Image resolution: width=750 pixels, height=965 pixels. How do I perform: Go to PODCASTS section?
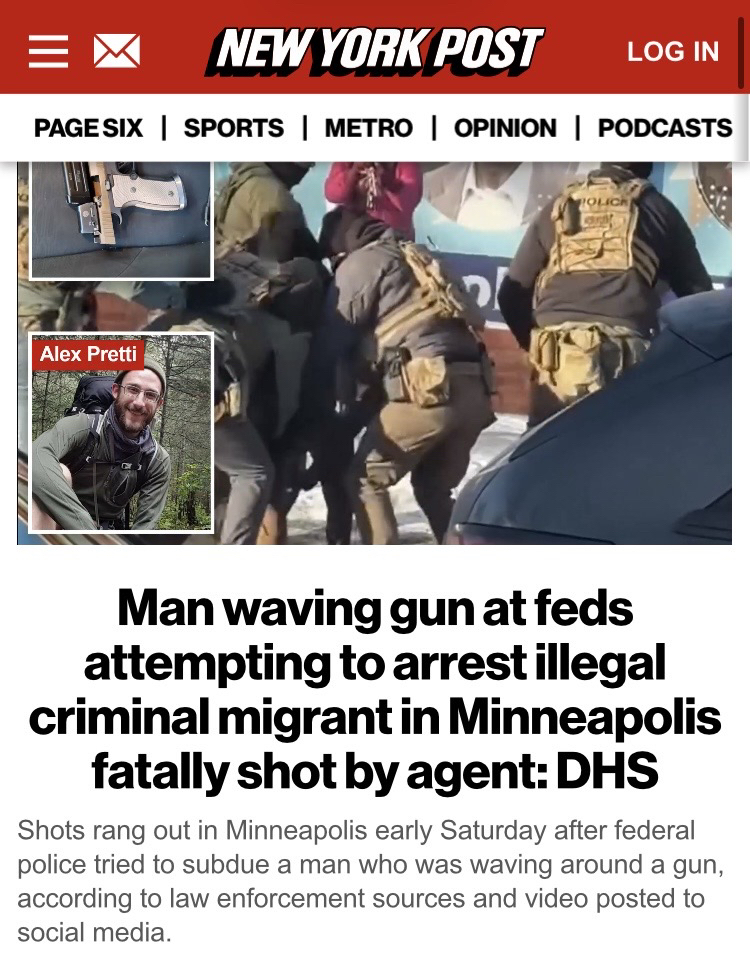click(x=665, y=128)
